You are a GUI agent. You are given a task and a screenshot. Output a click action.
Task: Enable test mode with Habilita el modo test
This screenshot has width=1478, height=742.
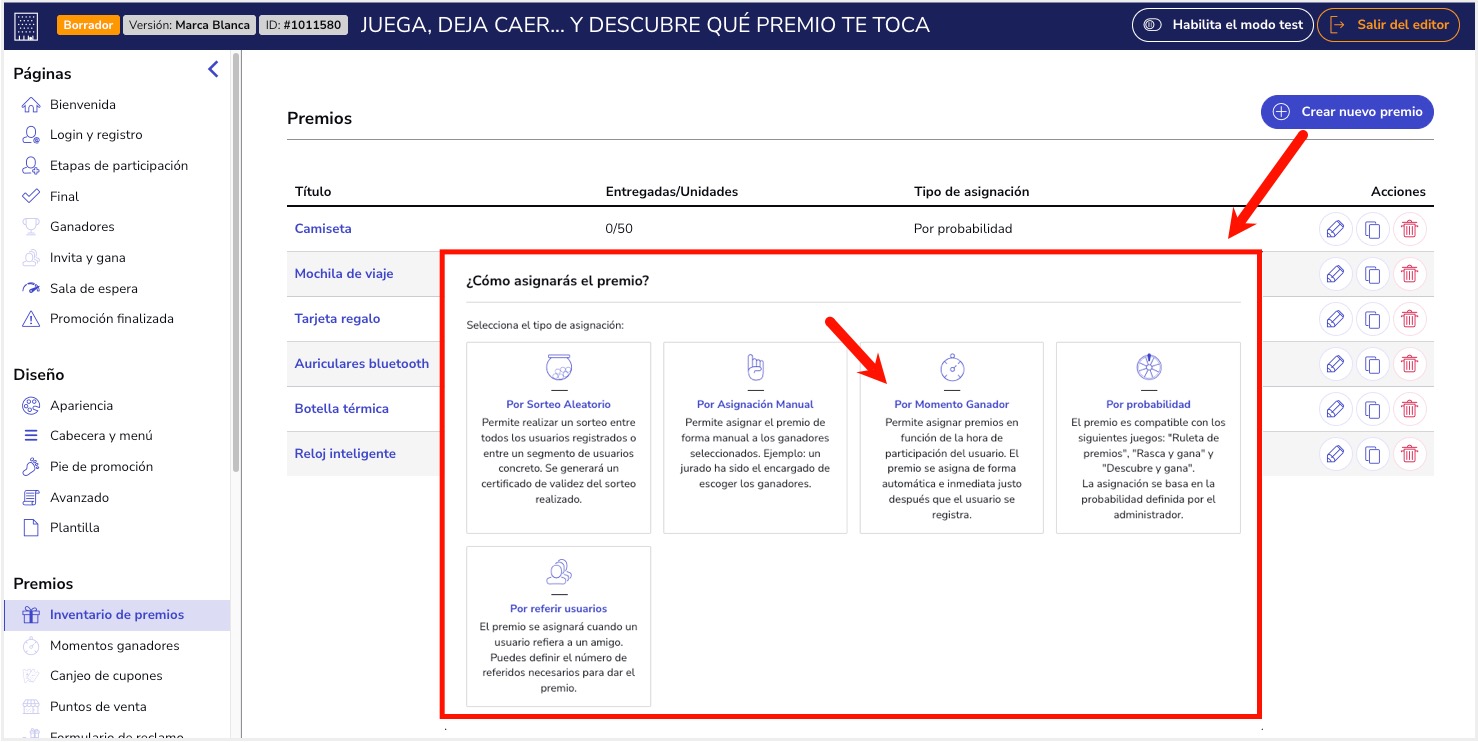(1222, 24)
